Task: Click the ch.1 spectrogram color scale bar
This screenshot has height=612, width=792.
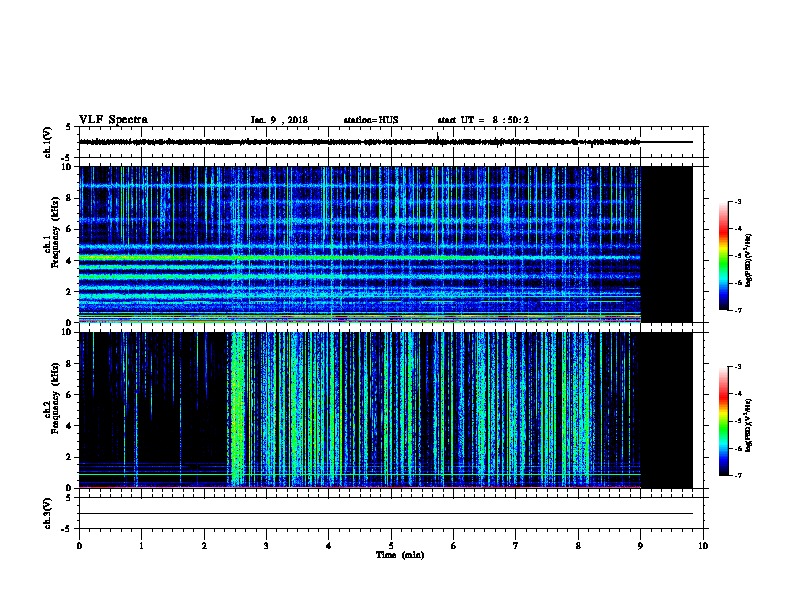Action: pyautogui.click(x=723, y=256)
